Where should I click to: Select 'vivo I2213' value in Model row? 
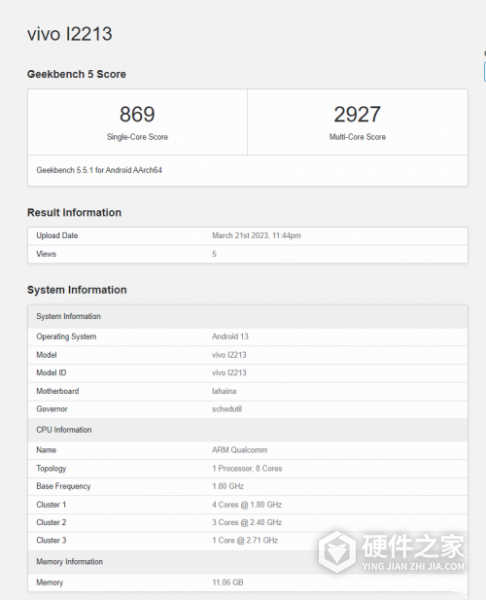(x=229, y=355)
